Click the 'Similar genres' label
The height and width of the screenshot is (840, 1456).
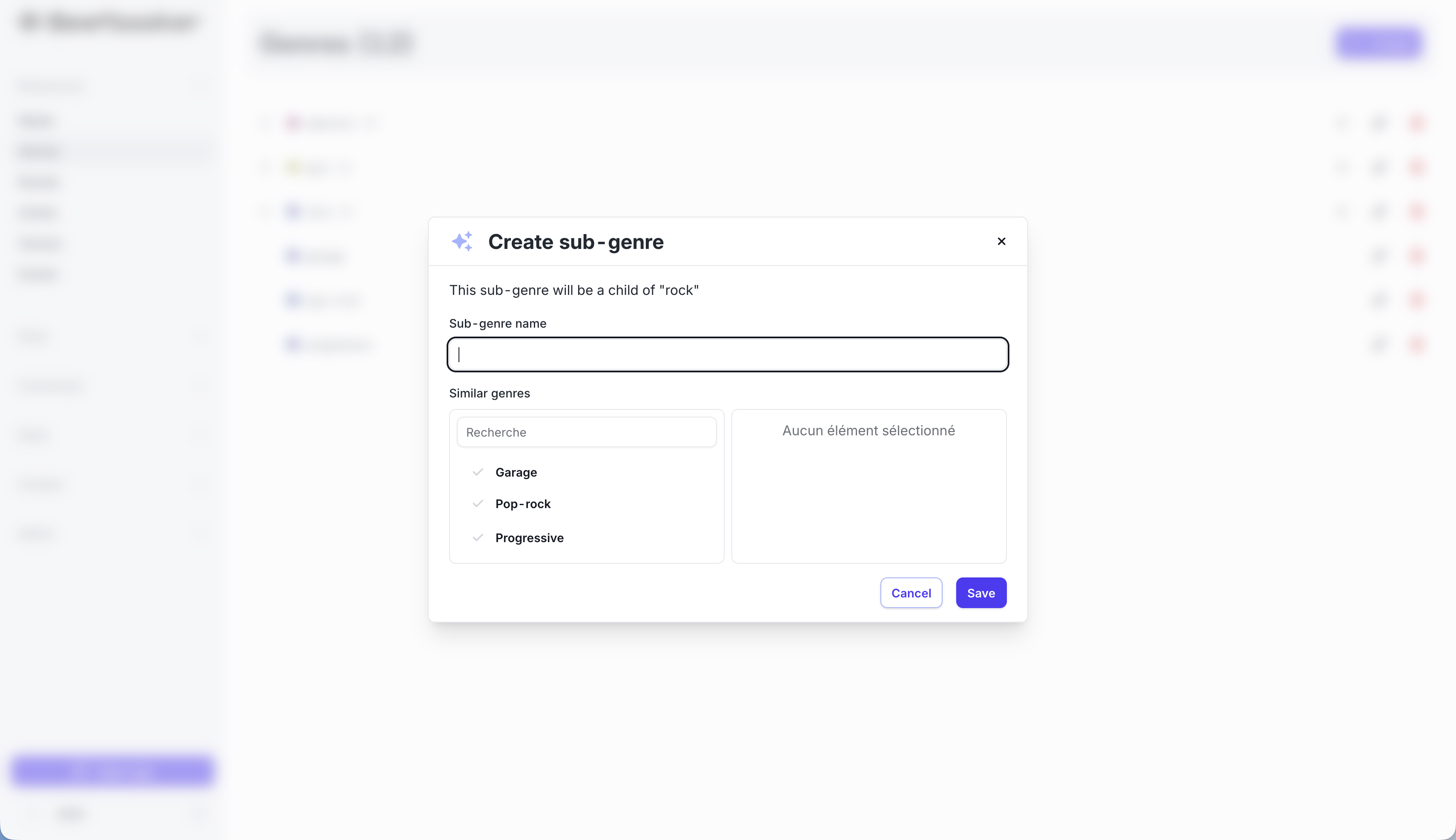(x=489, y=394)
